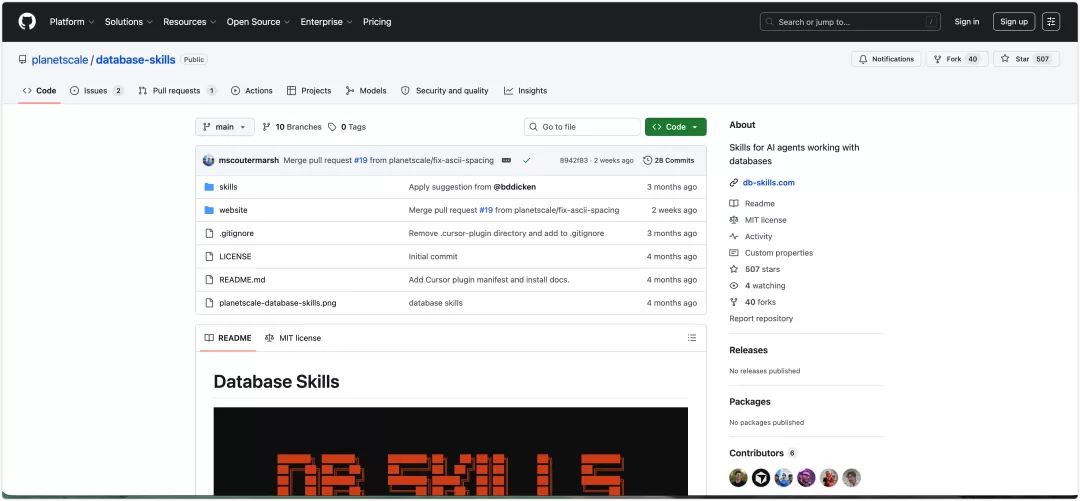Open README outline list icon
1080x501 pixels.
click(692, 338)
